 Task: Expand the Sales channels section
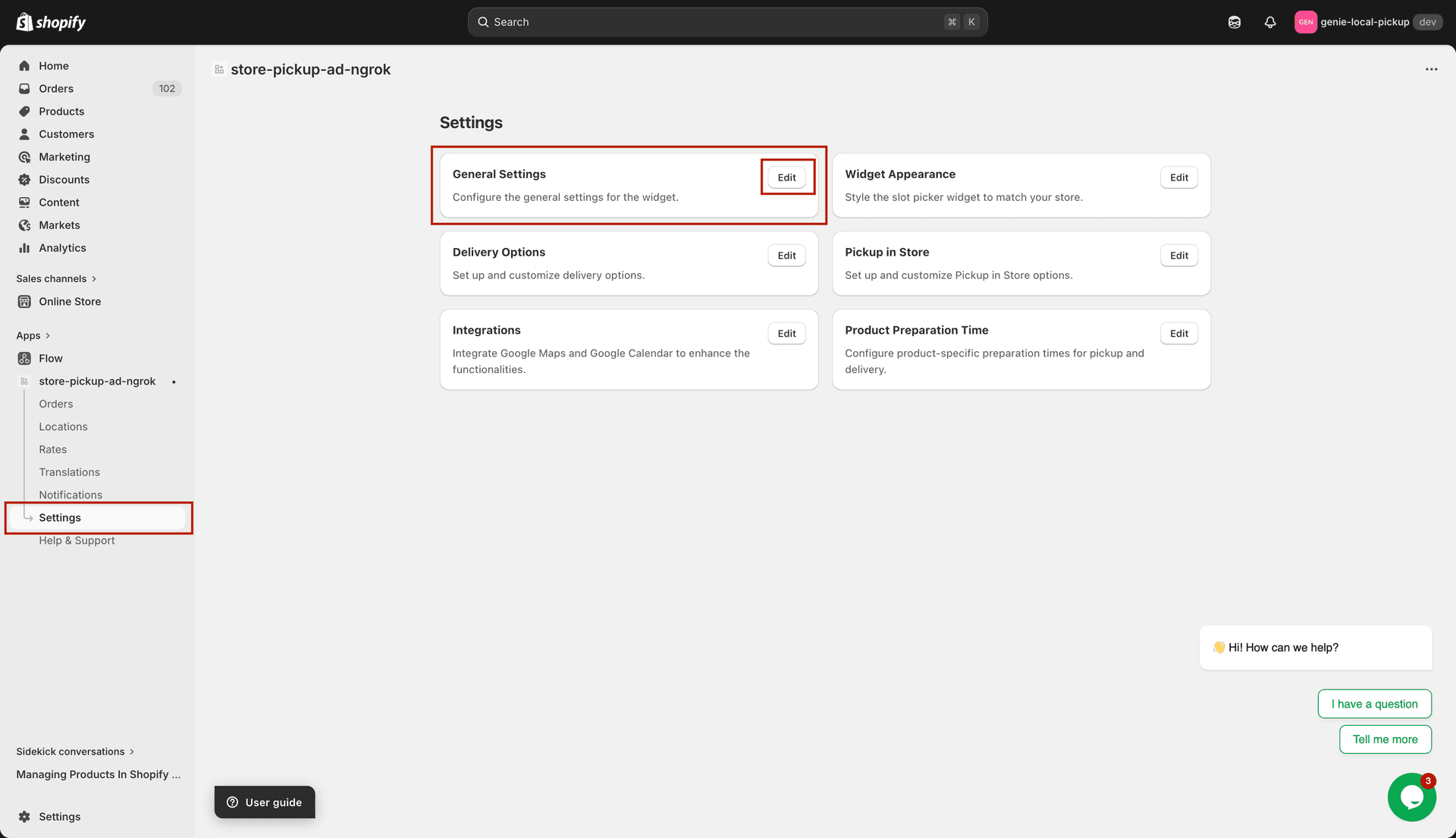[57, 278]
